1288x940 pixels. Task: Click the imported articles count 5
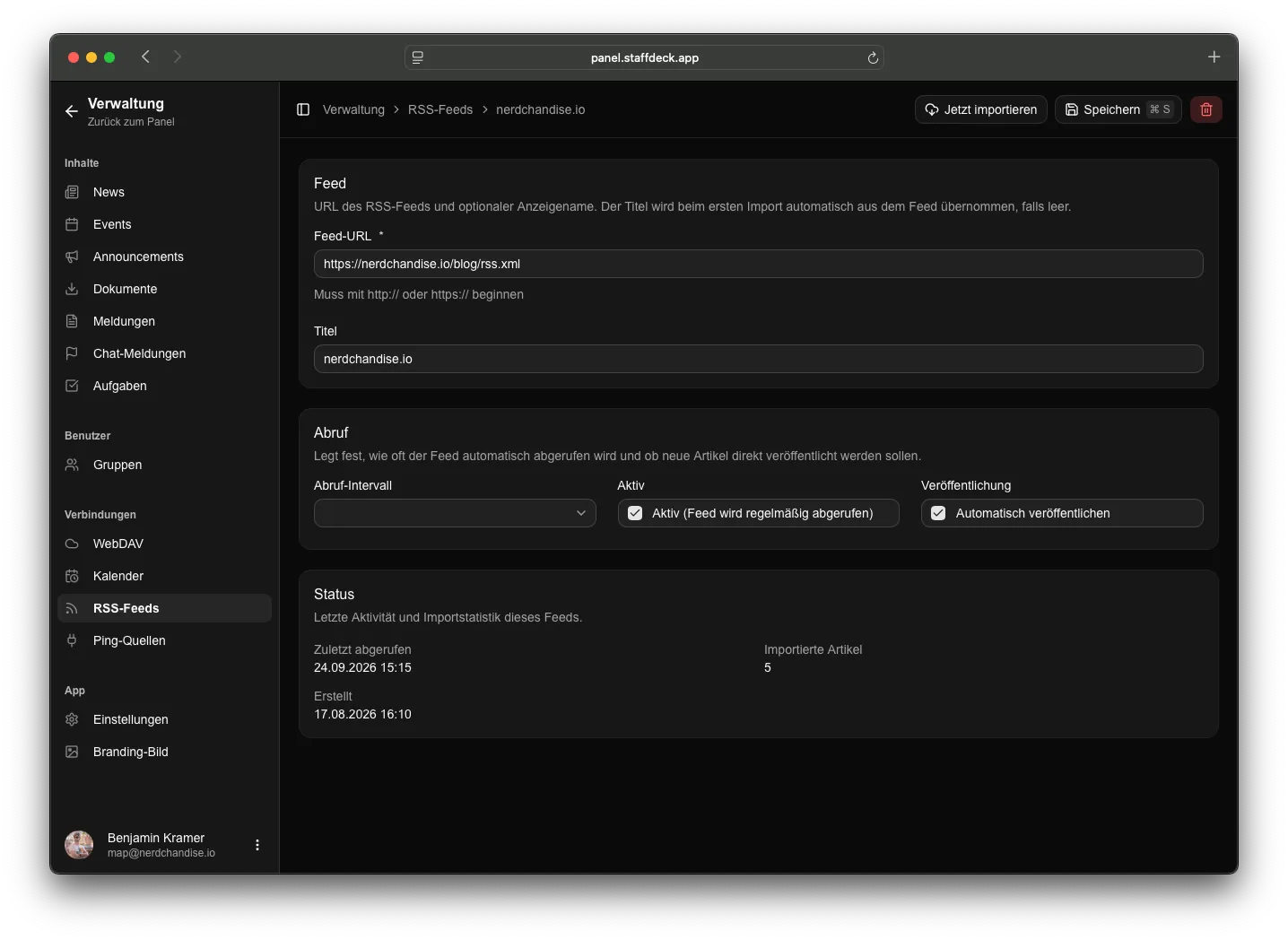coord(768,667)
